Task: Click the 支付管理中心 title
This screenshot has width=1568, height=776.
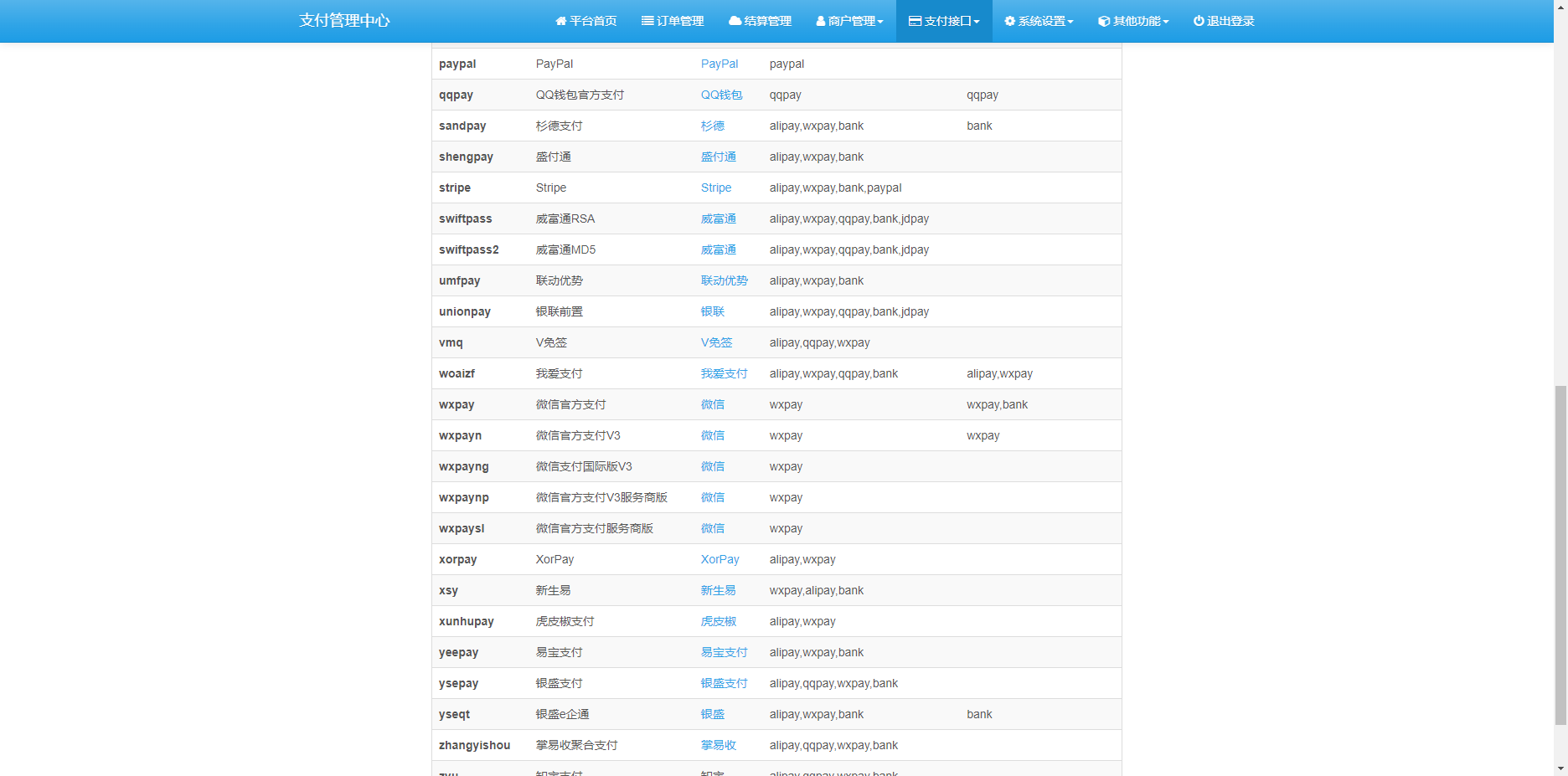Action: coord(343,21)
